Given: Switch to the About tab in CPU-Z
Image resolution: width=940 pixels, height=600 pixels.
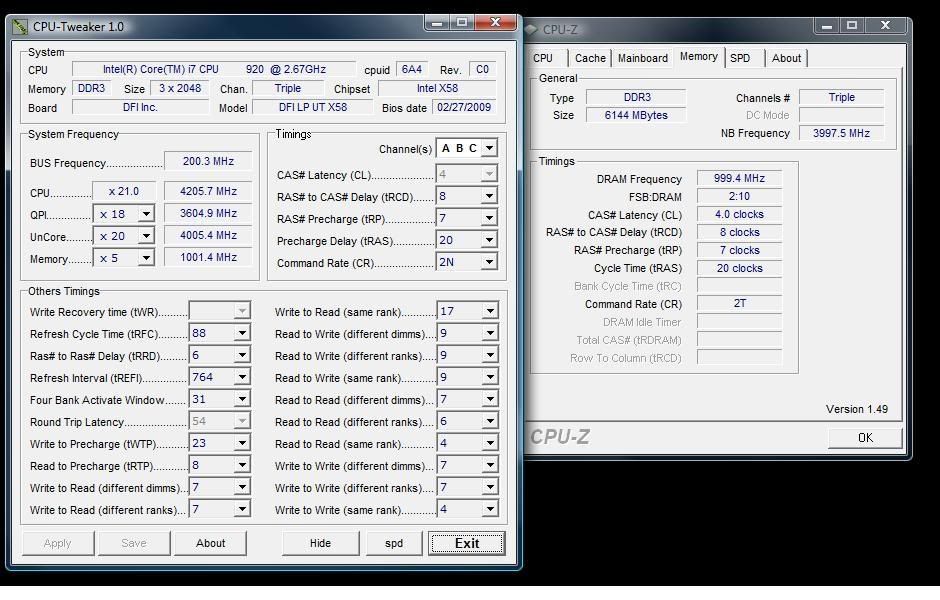Looking at the screenshot, I should (786, 58).
